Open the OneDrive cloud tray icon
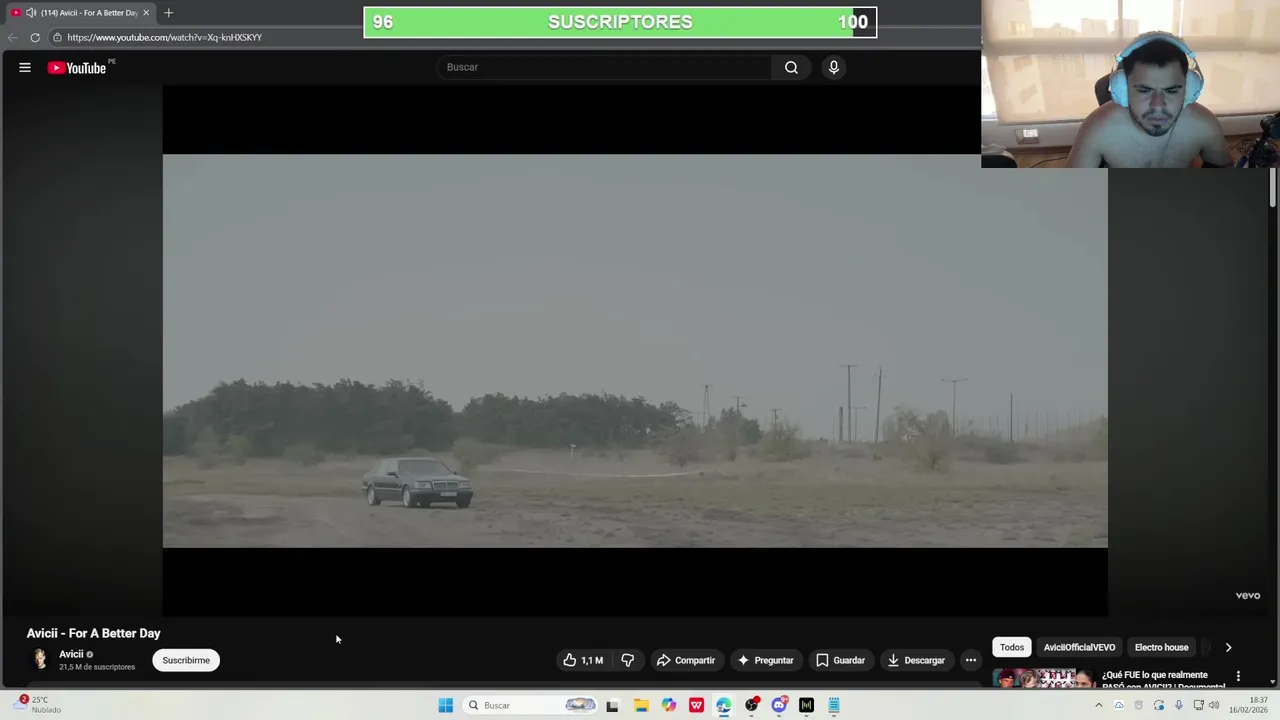This screenshot has height=720, width=1280. (1119, 705)
